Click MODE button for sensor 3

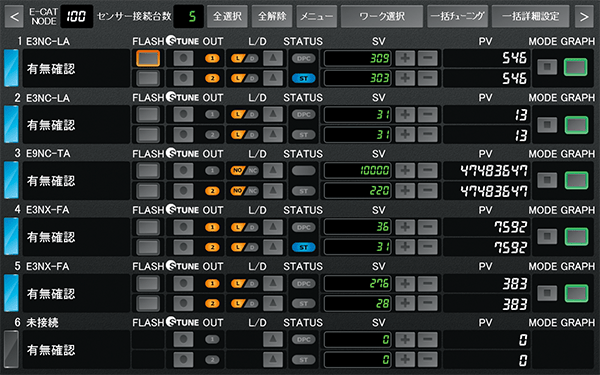[547, 180]
